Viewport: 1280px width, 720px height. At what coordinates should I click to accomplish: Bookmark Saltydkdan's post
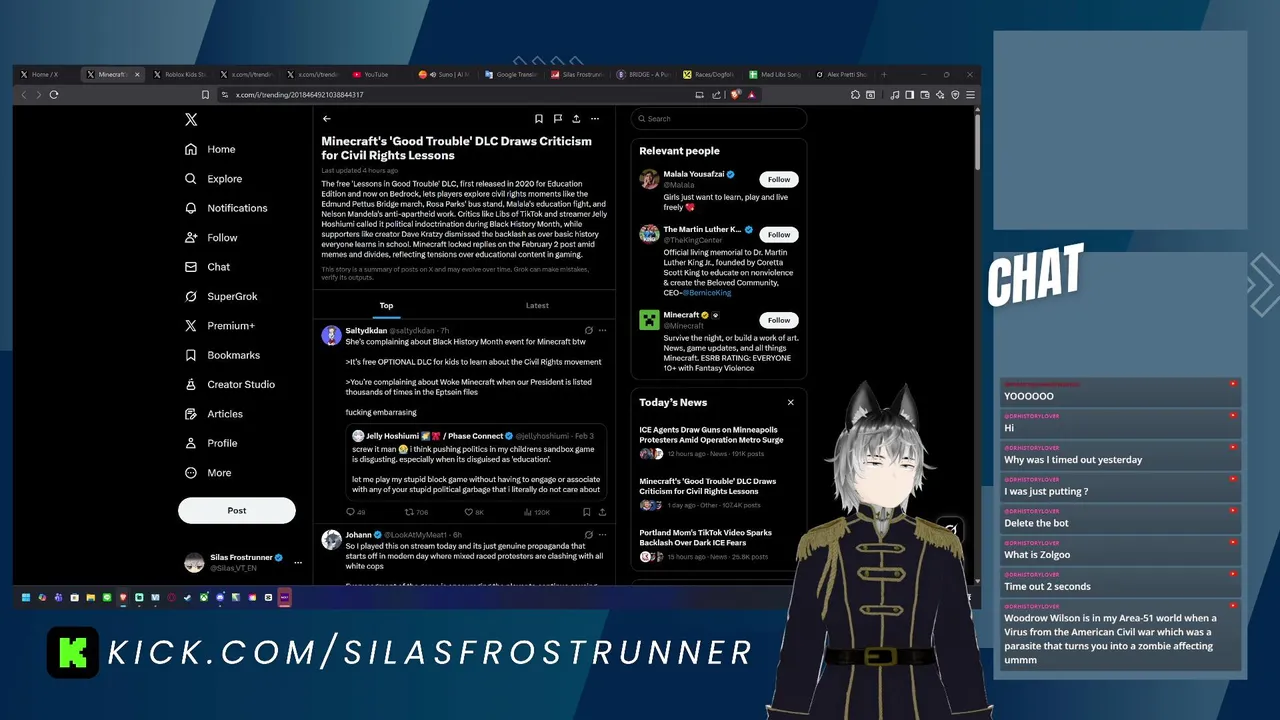[586, 512]
